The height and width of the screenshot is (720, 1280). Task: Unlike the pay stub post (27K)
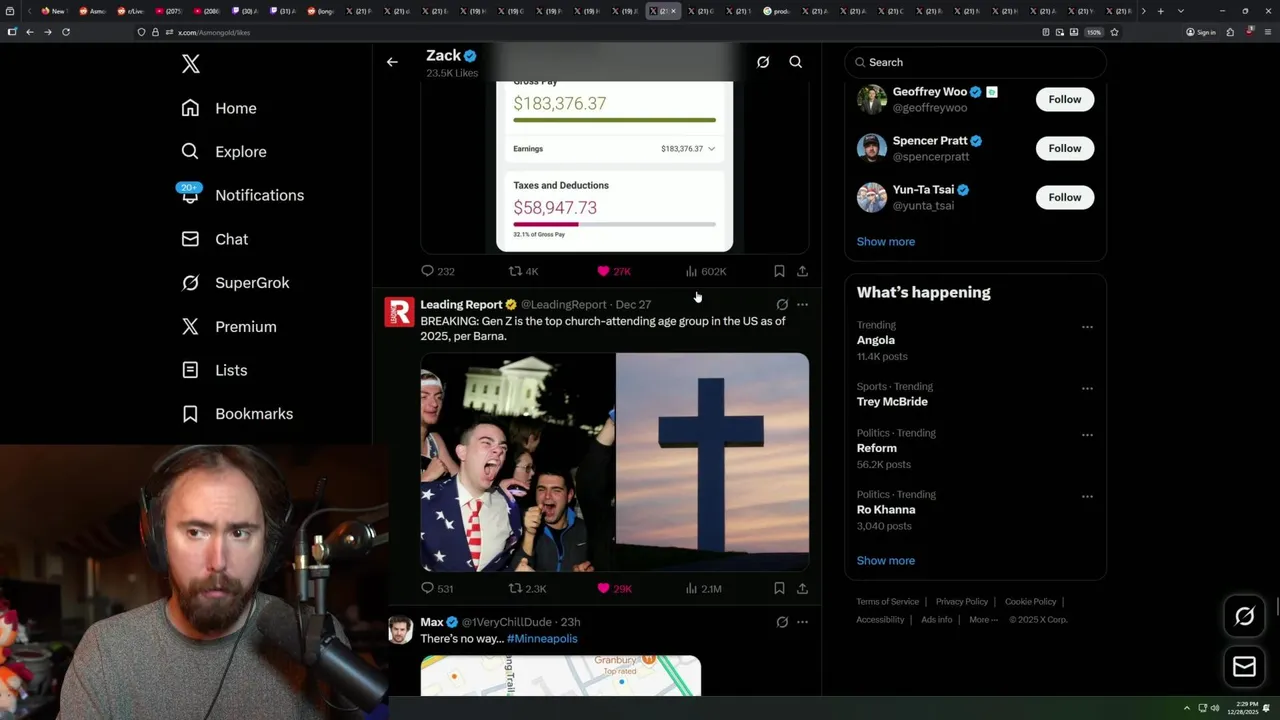[x=613, y=271]
